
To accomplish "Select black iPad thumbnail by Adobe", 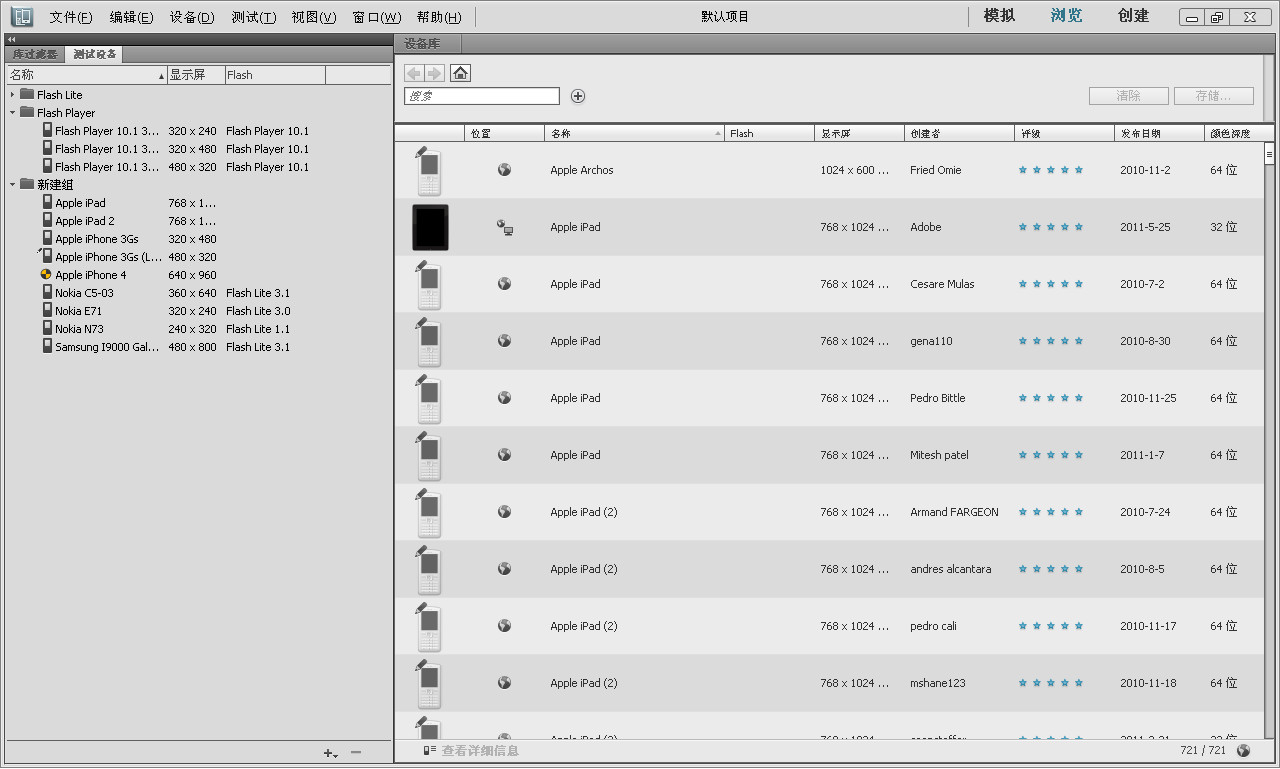I will click(x=430, y=227).
